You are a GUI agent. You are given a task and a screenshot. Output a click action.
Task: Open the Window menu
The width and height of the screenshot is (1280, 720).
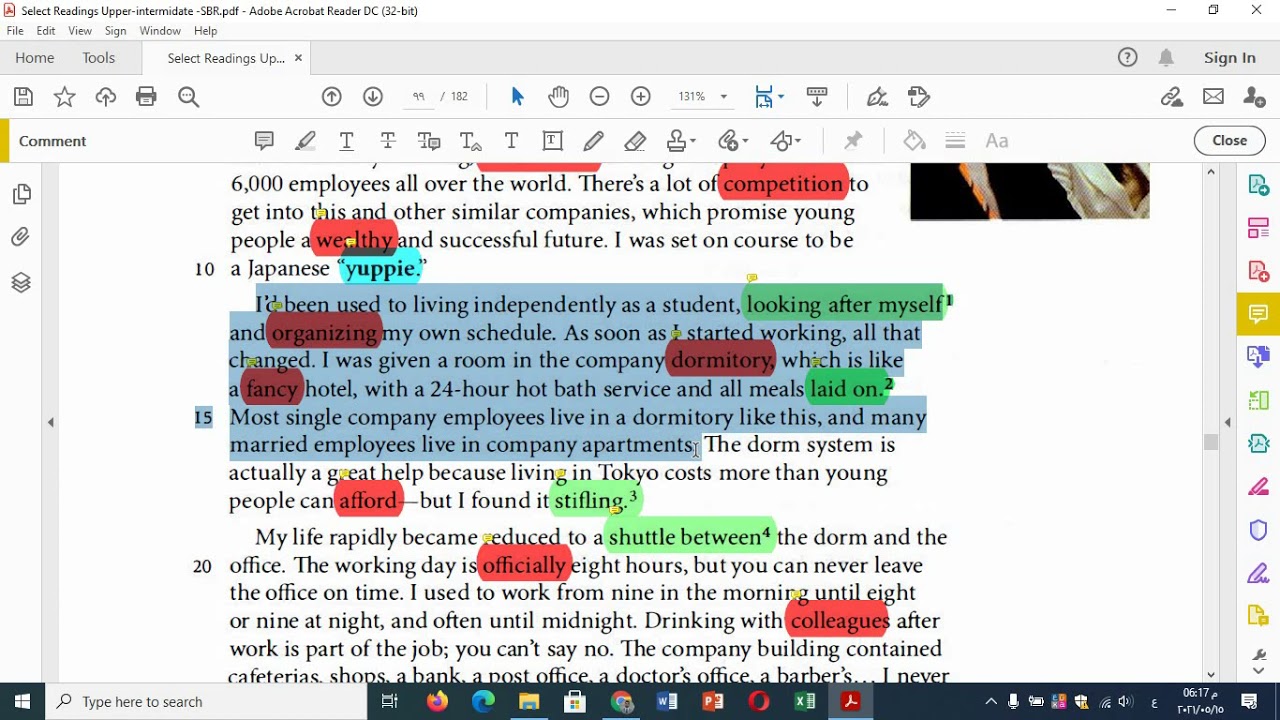pyautogui.click(x=160, y=31)
